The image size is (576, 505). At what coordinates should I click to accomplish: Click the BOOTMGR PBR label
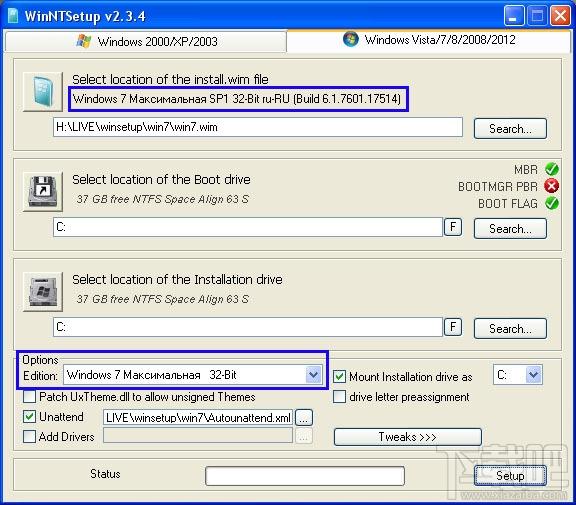click(x=498, y=187)
